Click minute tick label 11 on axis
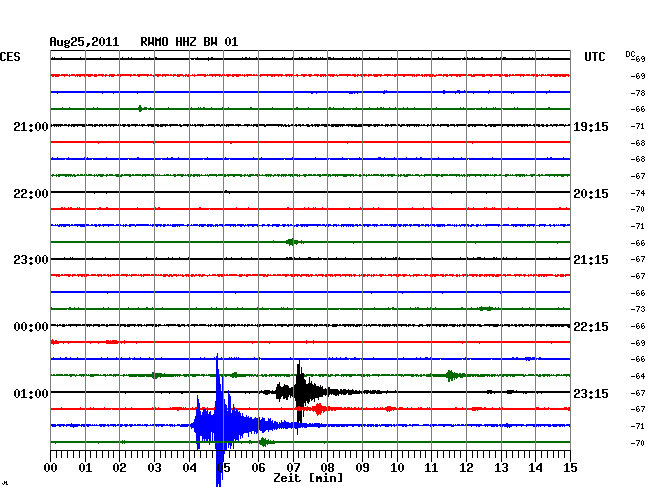 coord(432,467)
